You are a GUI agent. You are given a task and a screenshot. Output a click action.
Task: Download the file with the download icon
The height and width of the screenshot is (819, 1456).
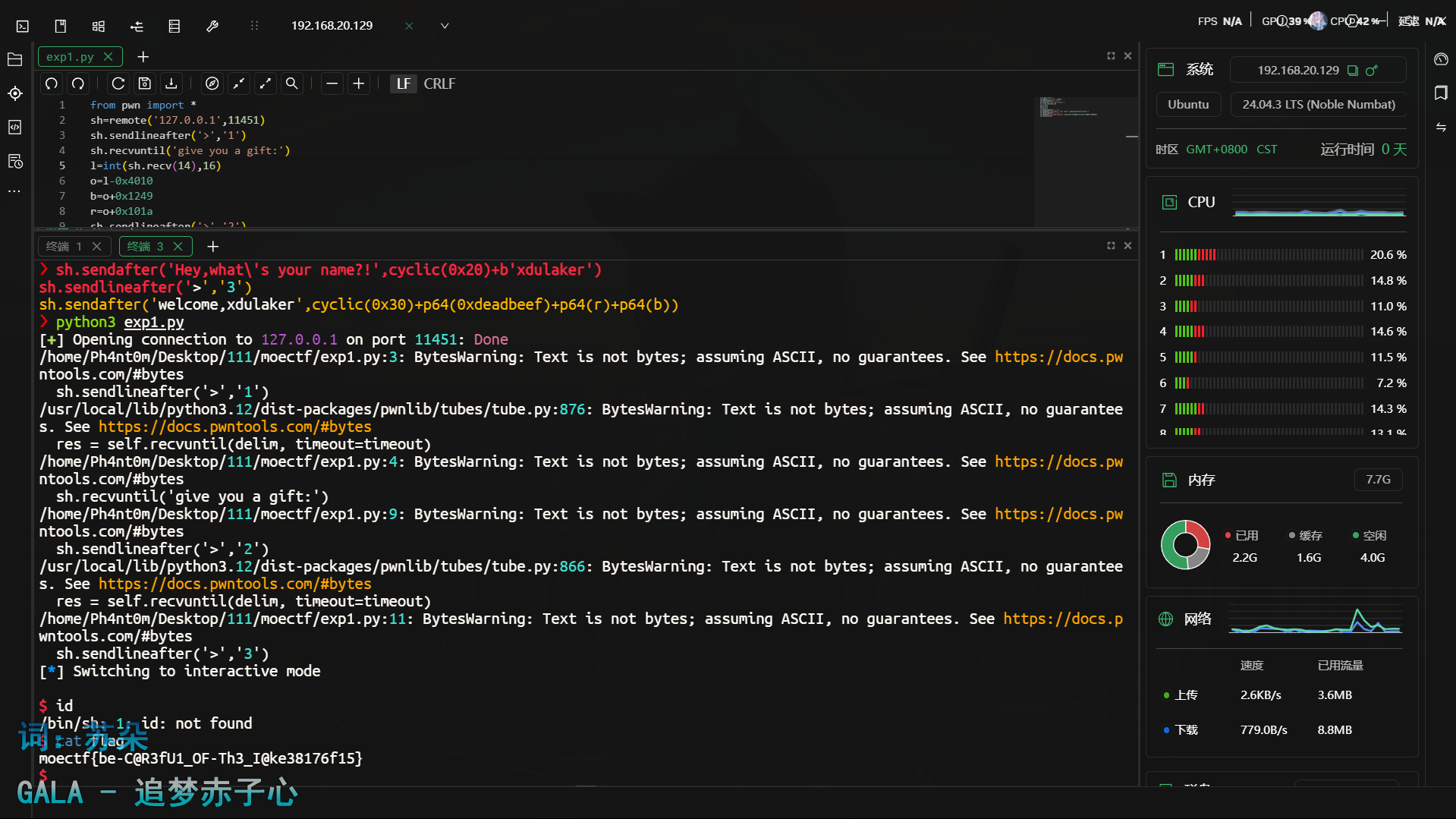tap(171, 83)
